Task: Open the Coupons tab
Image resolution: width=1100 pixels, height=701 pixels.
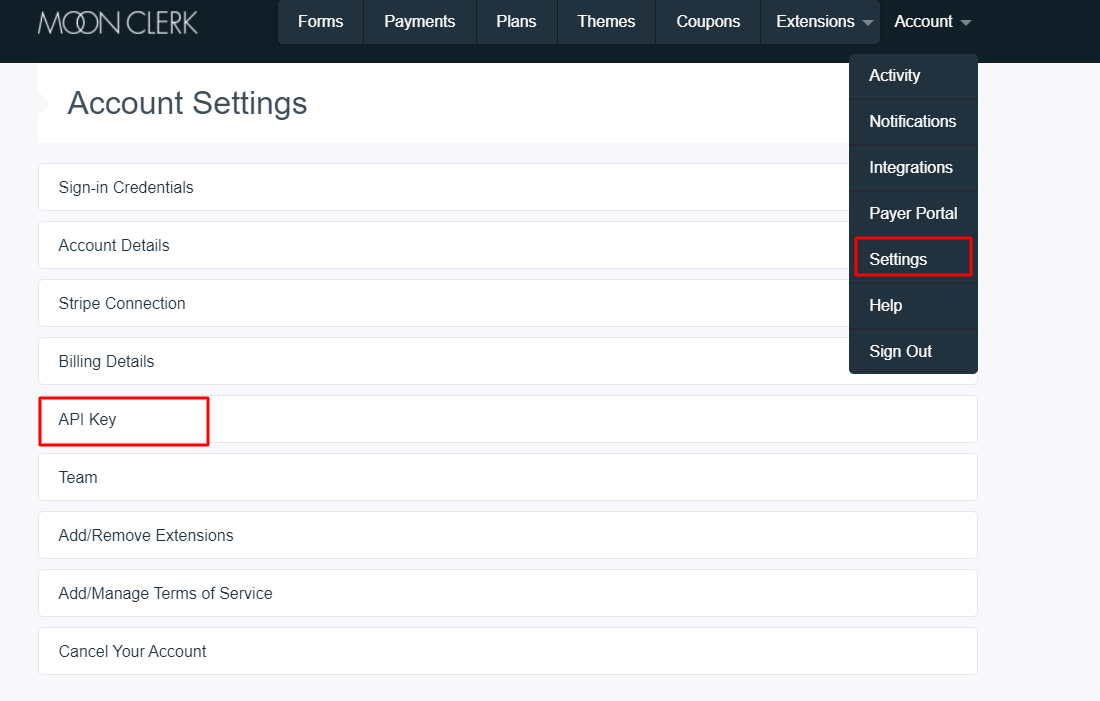Action: [708, 22]
